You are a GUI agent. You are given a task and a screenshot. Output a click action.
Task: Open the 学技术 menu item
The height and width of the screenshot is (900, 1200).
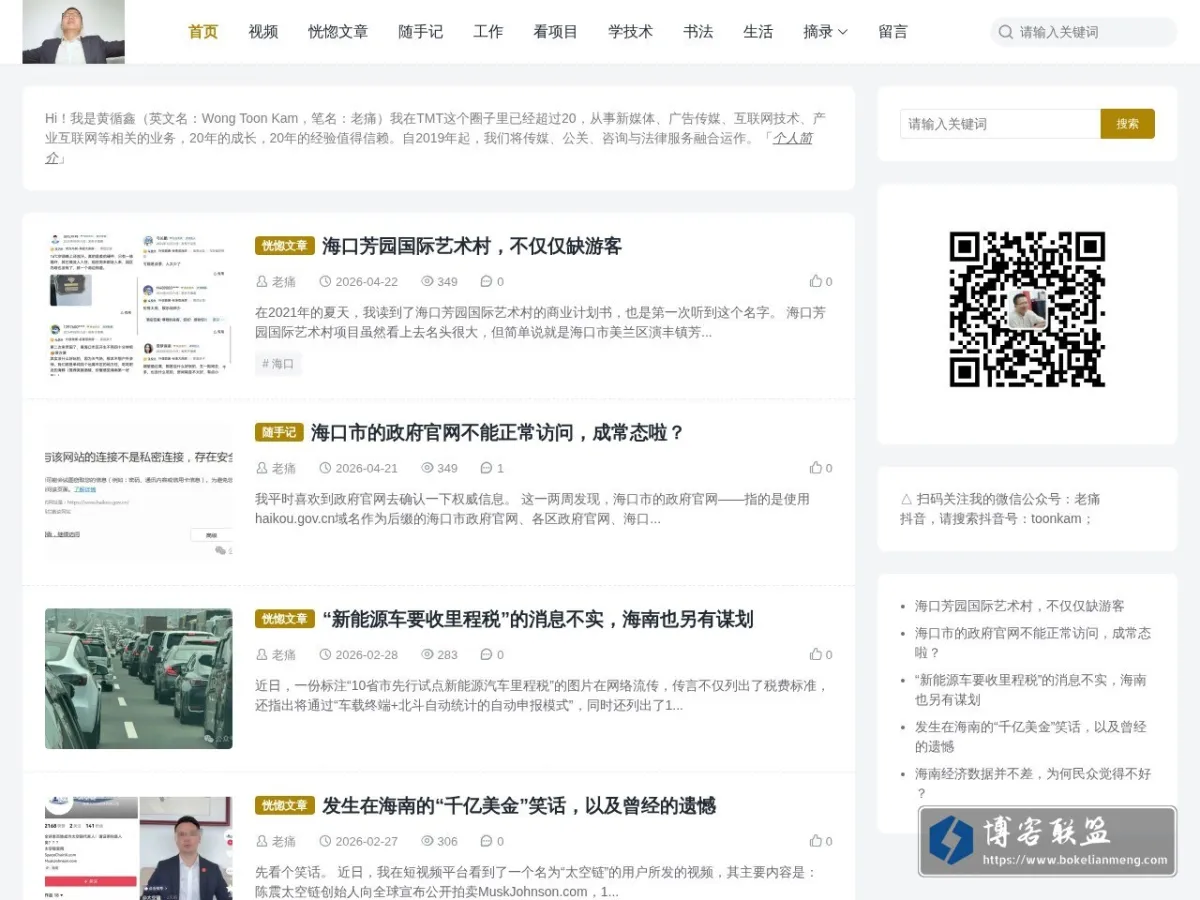[630, 31]
